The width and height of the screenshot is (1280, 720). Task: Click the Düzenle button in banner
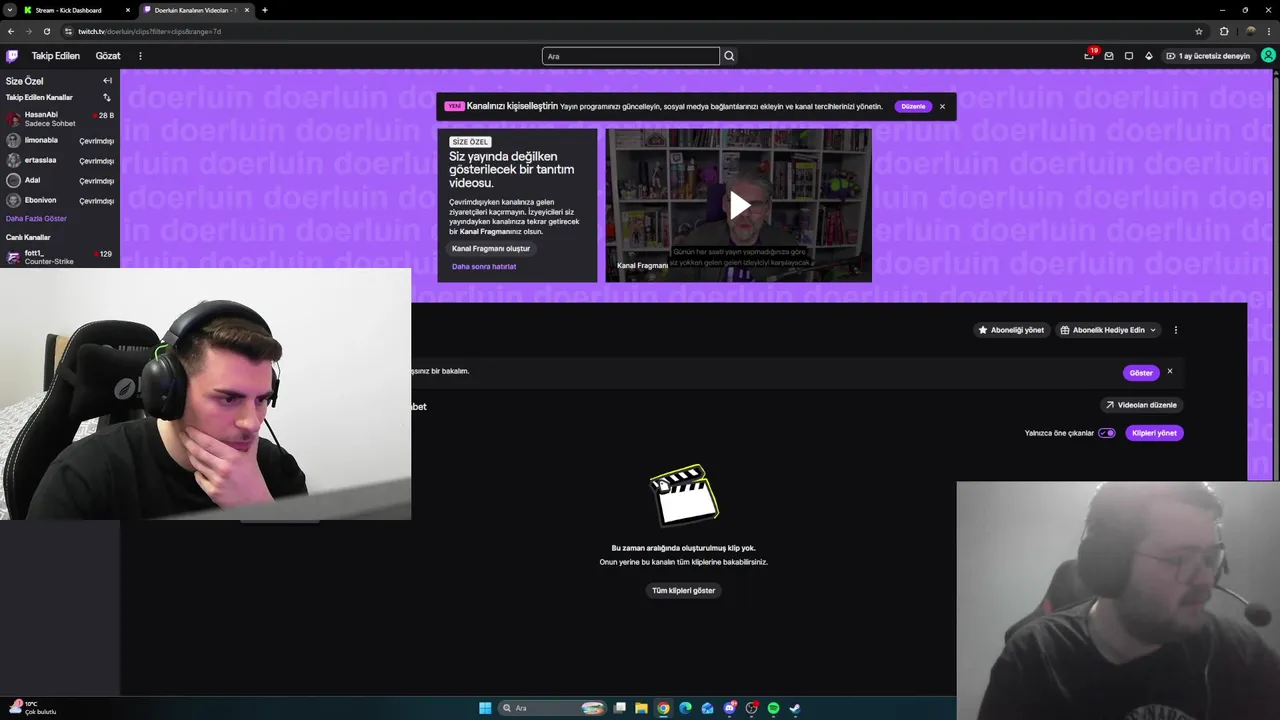(913, 106)
